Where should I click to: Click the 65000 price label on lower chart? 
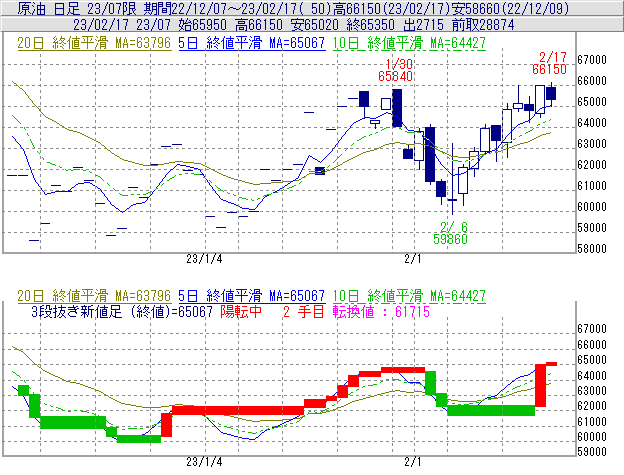tap(592, 360)
